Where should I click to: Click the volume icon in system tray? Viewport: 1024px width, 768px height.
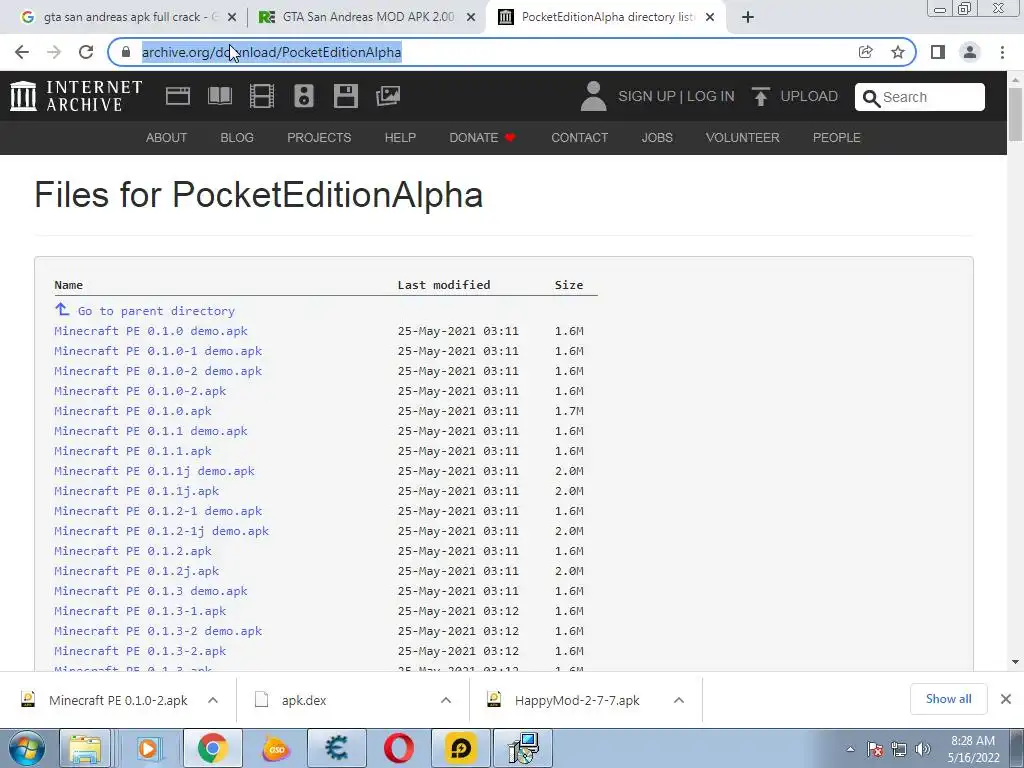point(923,749)
